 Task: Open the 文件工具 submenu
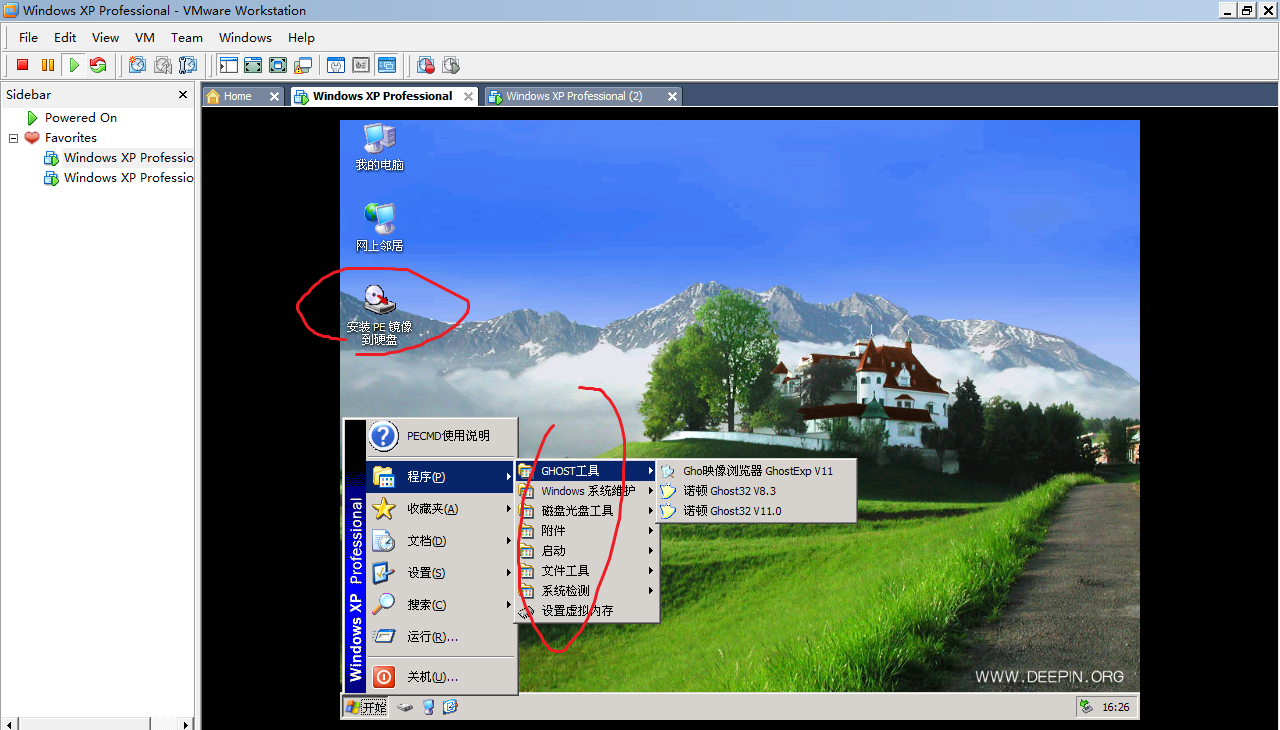[587, 571]
